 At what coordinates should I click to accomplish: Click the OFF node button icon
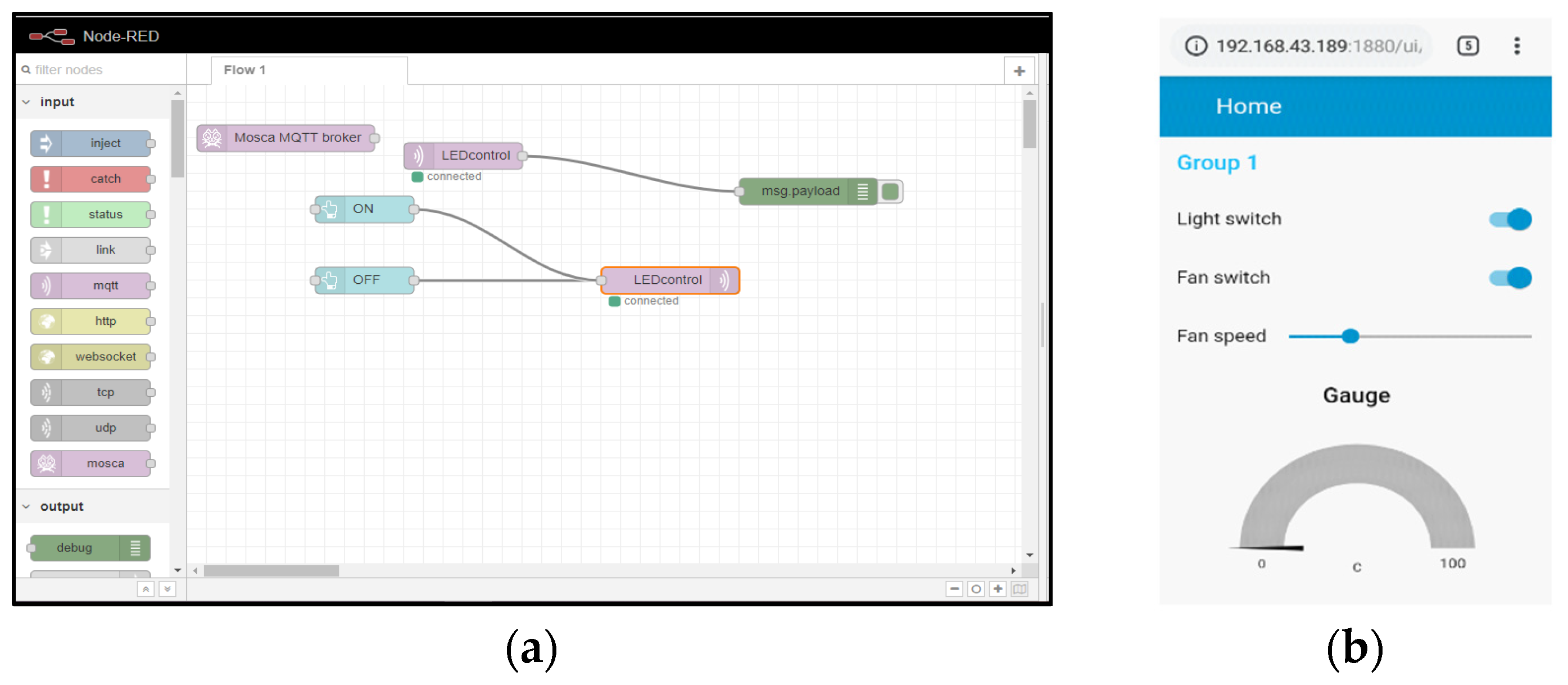pos(329,280)
